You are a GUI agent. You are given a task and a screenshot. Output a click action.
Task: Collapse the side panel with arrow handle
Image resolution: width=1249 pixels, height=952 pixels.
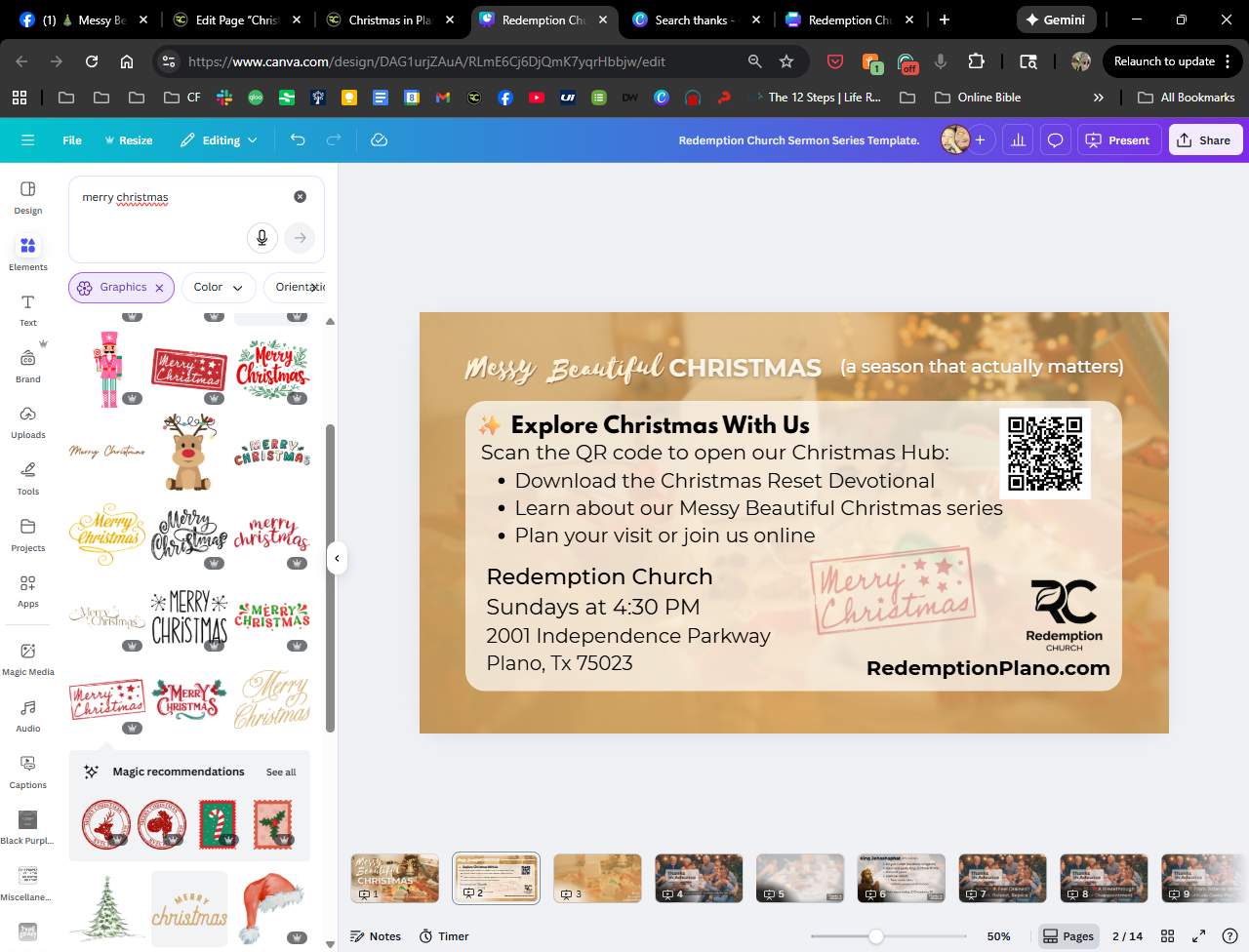[337, 559]
